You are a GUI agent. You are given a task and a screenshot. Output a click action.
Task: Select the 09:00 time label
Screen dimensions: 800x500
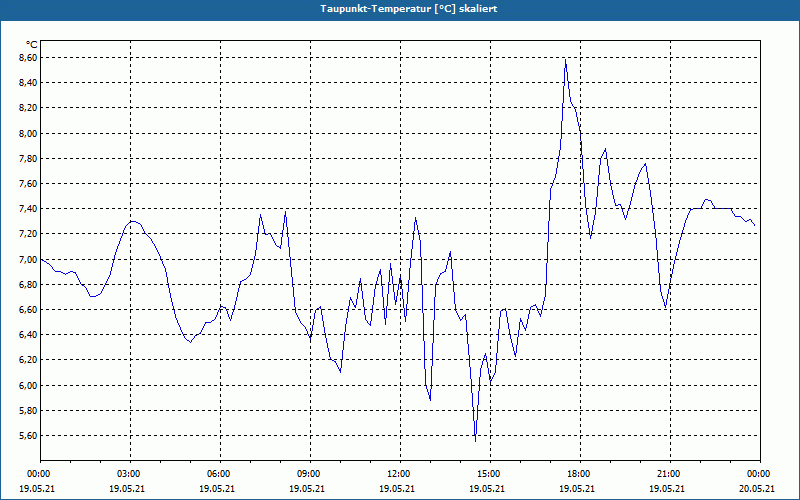308,474
